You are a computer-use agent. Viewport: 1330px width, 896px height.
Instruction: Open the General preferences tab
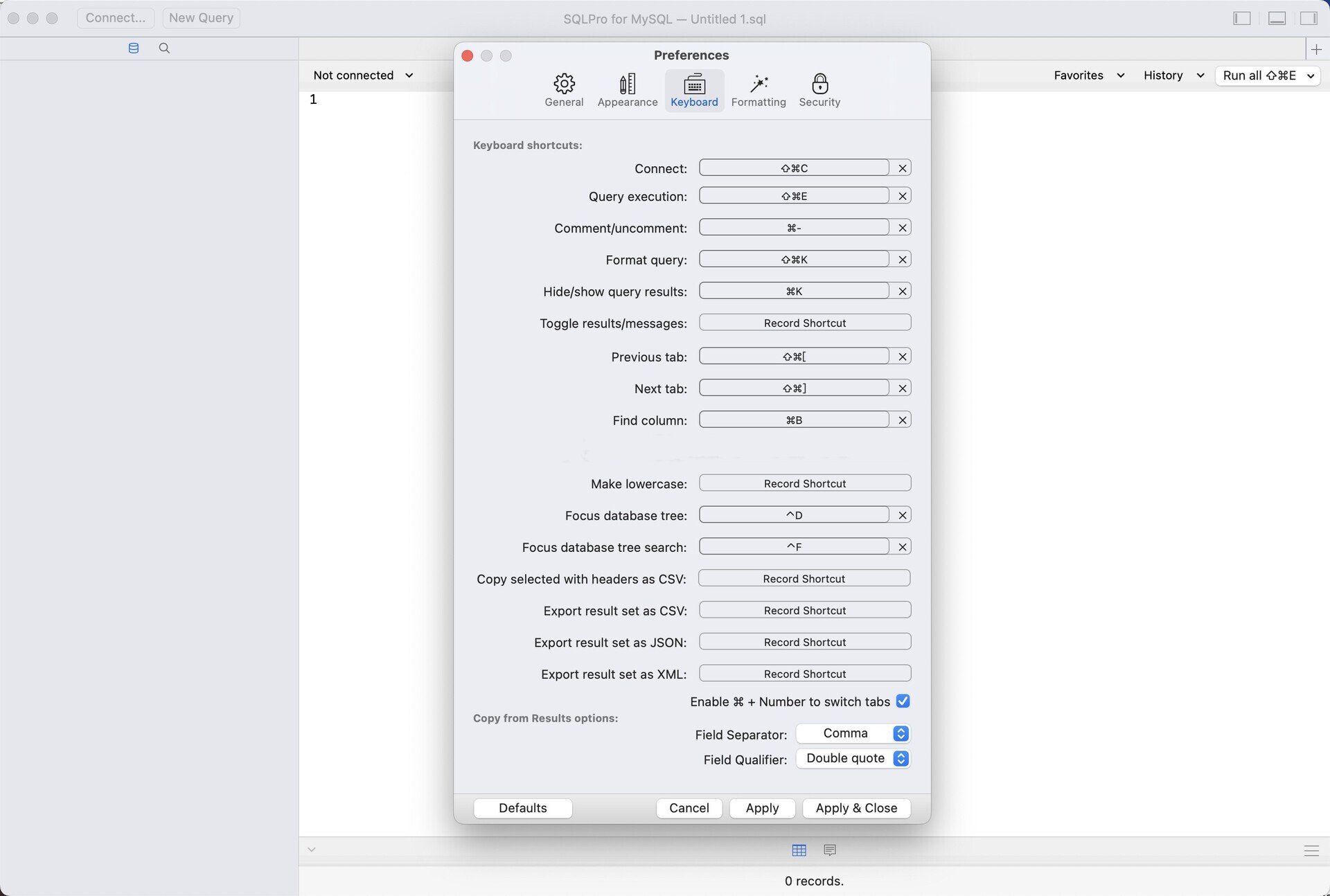coord(564,90)
